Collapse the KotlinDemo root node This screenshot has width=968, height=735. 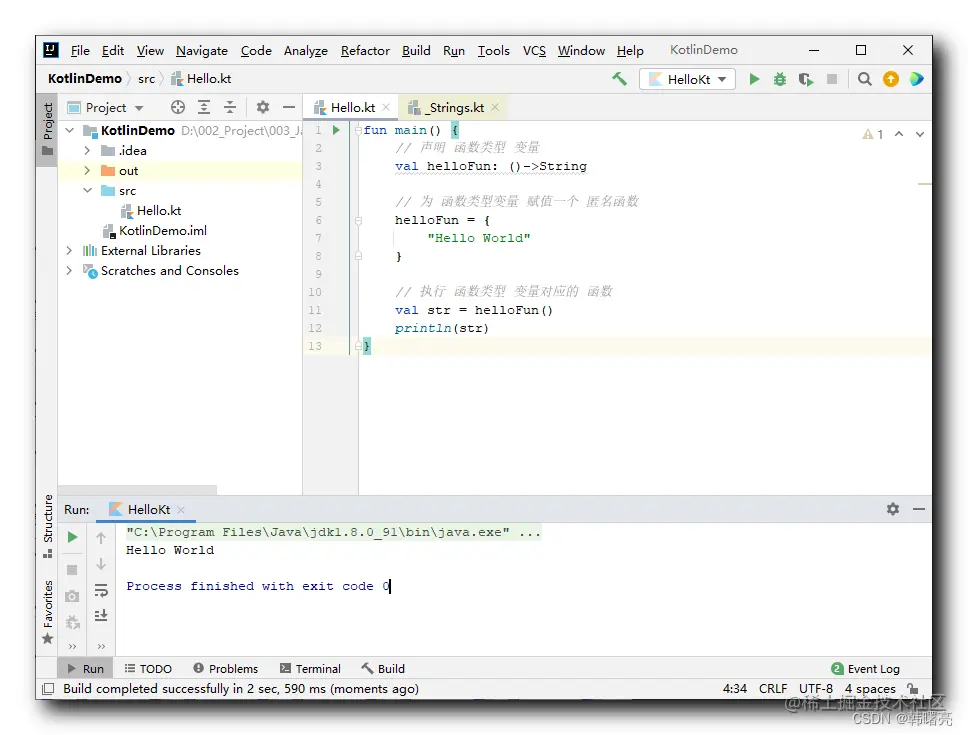70,130
